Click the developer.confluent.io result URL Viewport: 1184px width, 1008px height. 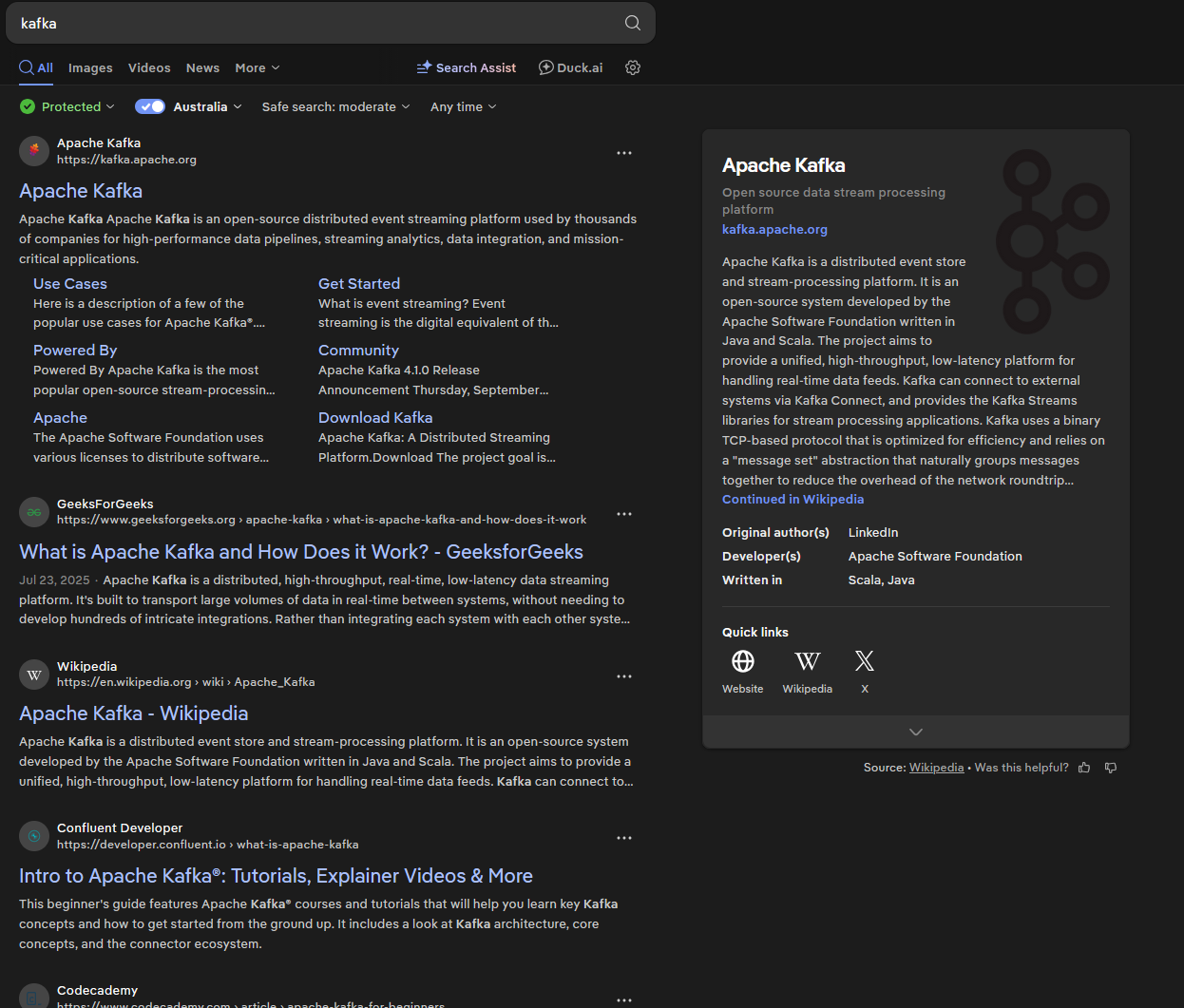pyautogui.click(x=207, y=845)
